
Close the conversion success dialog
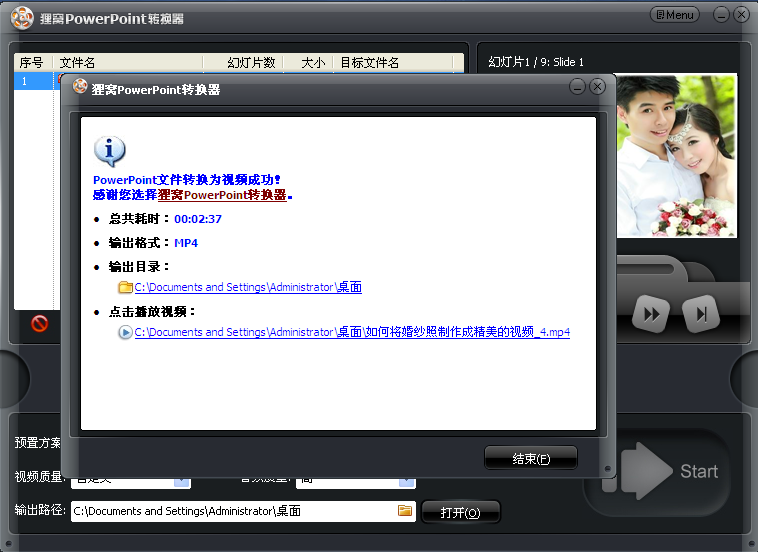tap(598, 87)
